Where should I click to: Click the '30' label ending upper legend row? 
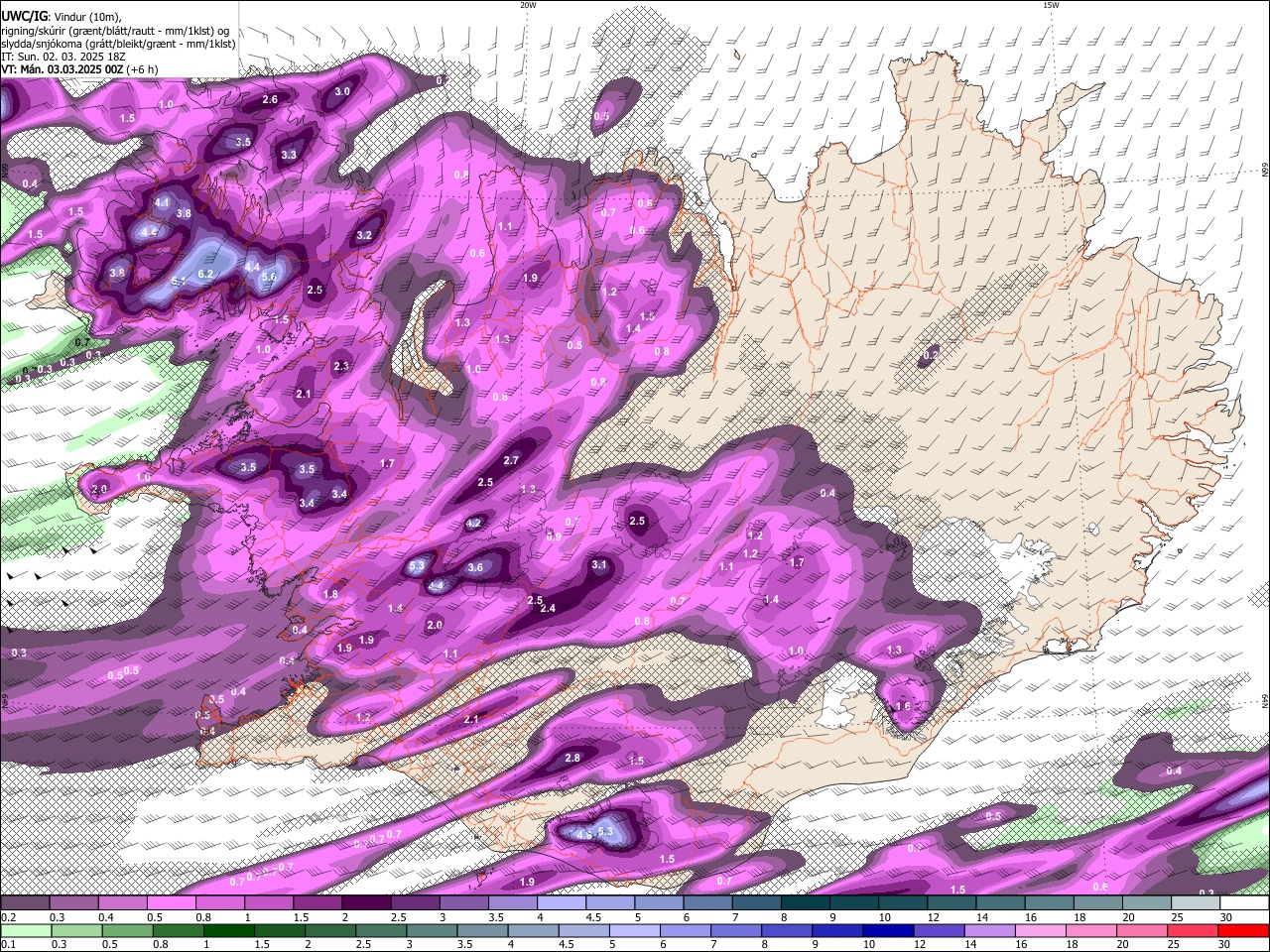click(1227, 917)
